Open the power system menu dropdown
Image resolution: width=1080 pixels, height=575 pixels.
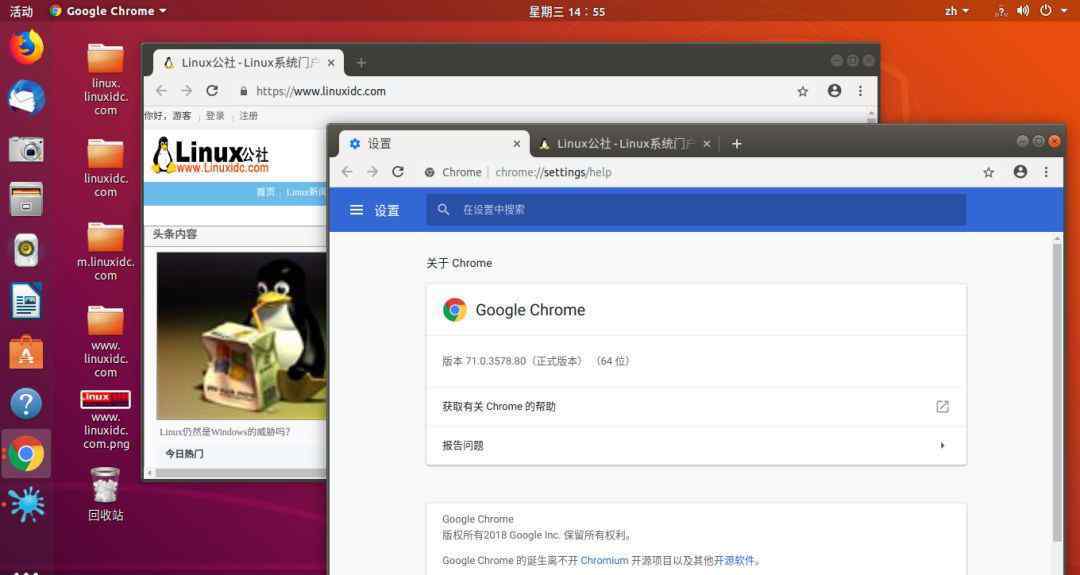1054,11
